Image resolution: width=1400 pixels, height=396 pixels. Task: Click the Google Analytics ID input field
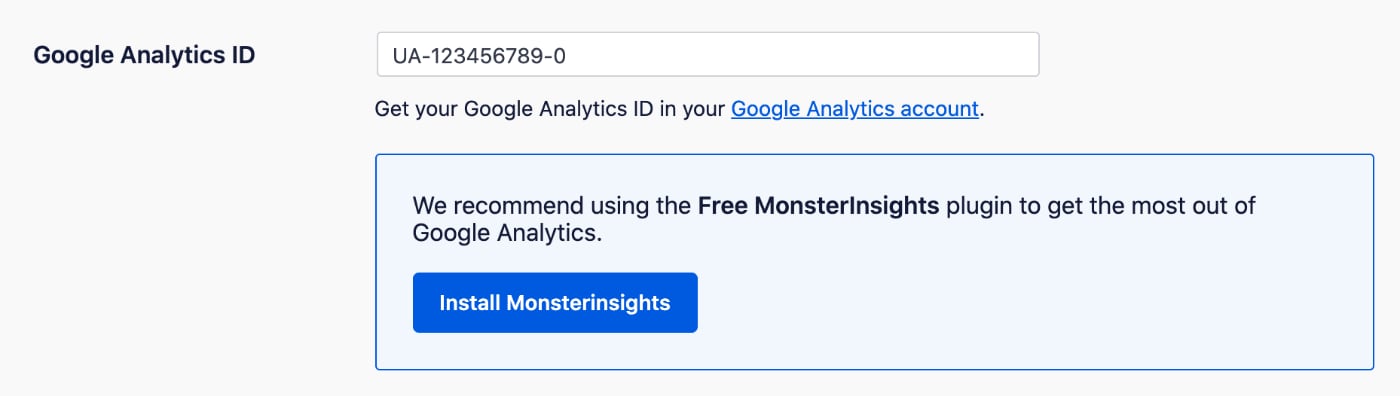tap(707, 54)
